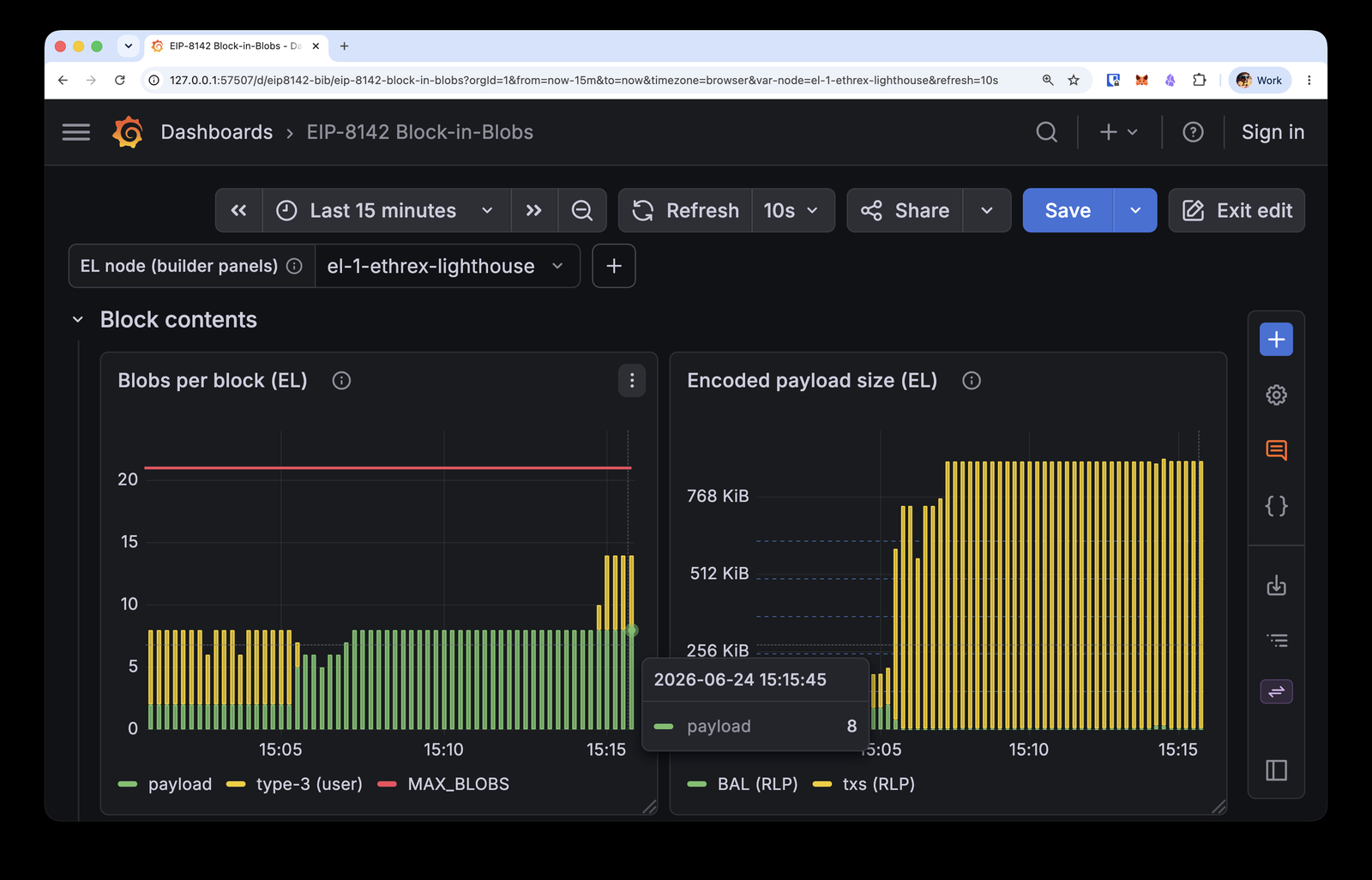Show info for Blobs per block panel
The height and width of the screenshot is (880, 1372).
(341, 381)
